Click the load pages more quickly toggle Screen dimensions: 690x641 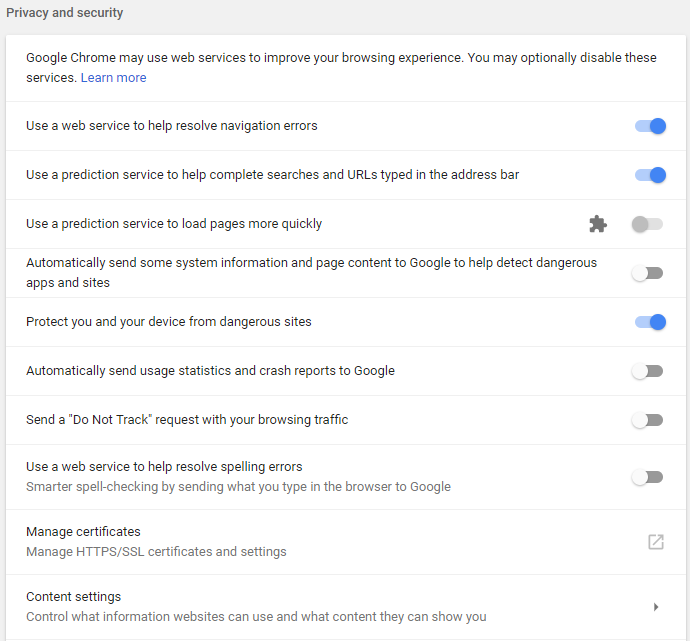(x=647, y=224)
